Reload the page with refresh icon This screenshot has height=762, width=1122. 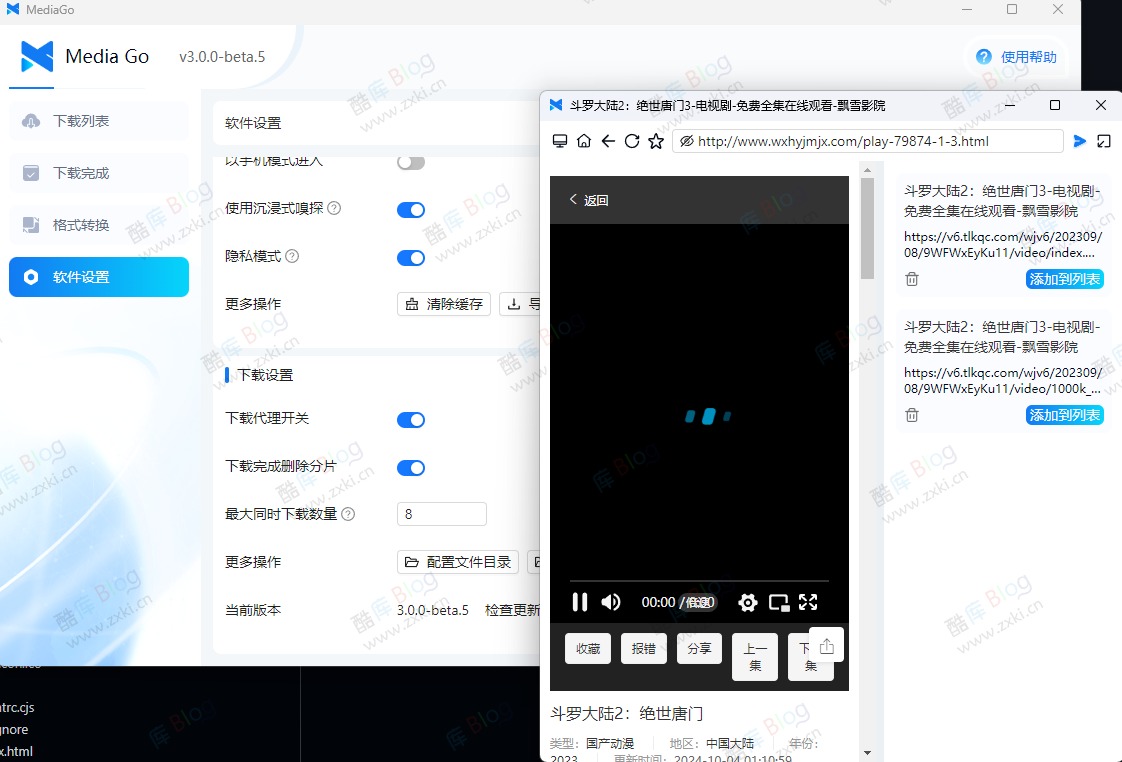pyautogui.click(x=632, y=141)
